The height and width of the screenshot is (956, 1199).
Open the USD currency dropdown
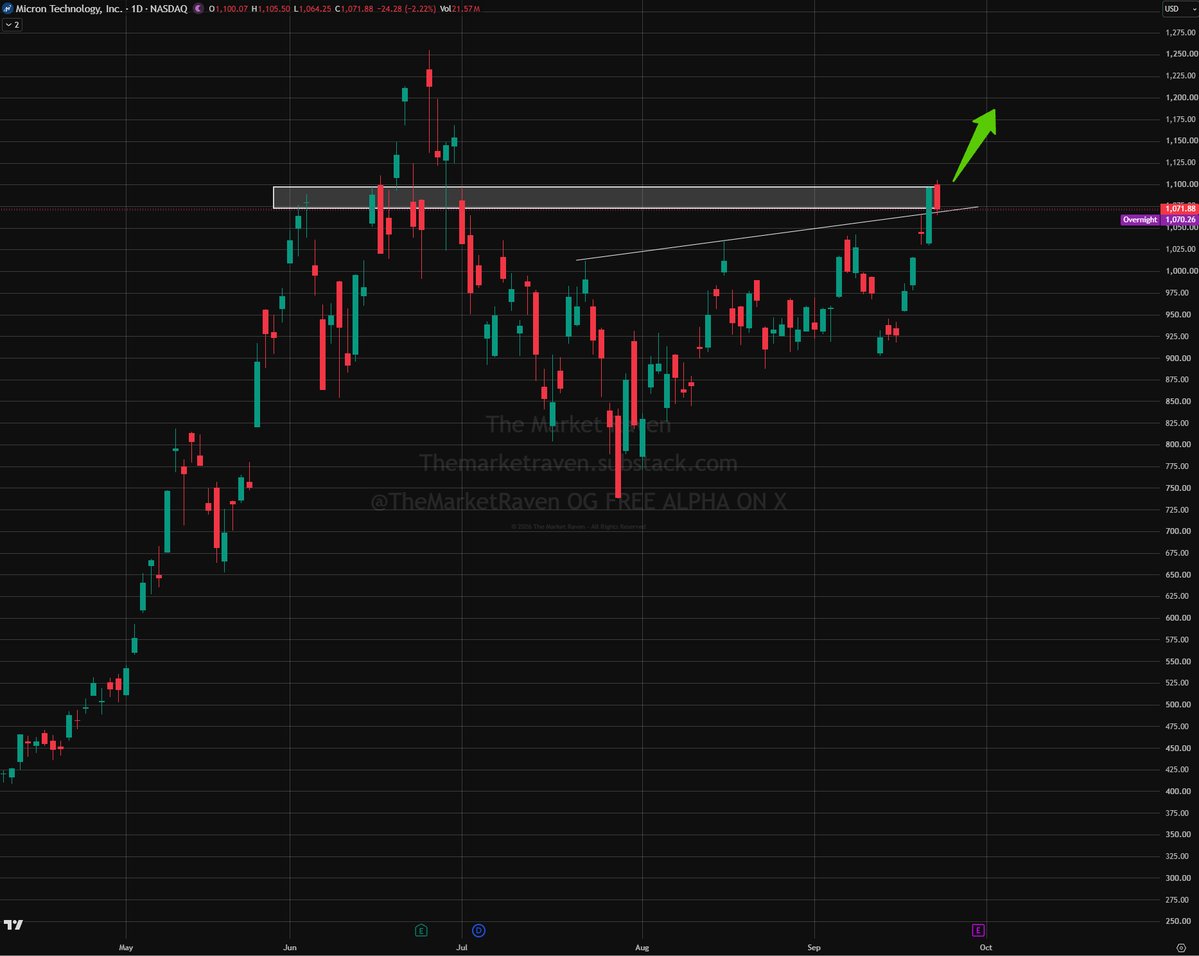(1180, 8)
